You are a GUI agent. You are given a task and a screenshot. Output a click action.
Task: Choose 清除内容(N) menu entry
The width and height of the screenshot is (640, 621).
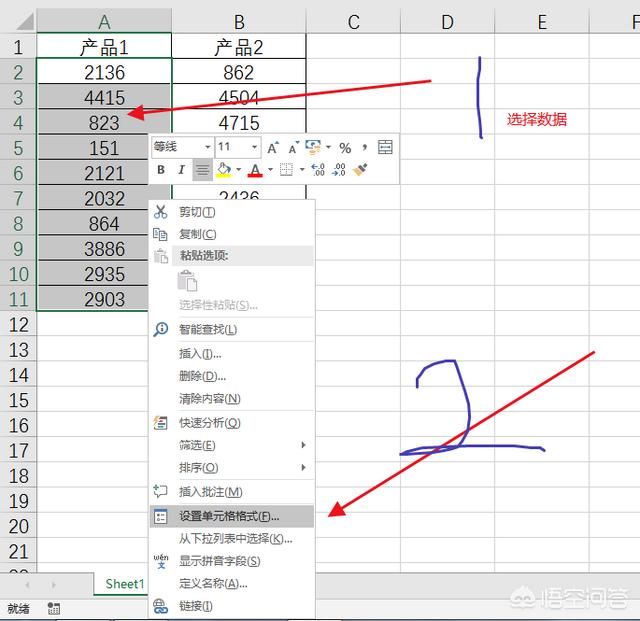[x=232, y=398]
